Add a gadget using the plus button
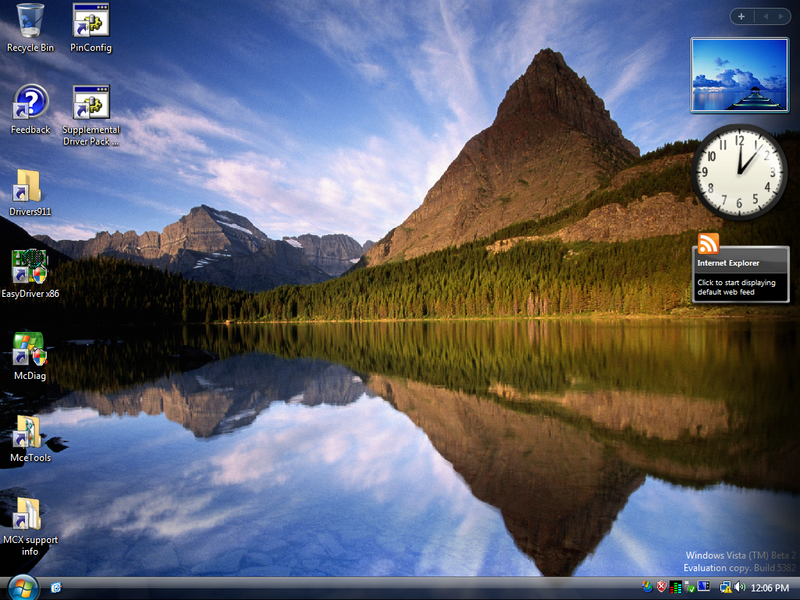Screen dimensions: 800x600 coord(741,16)
